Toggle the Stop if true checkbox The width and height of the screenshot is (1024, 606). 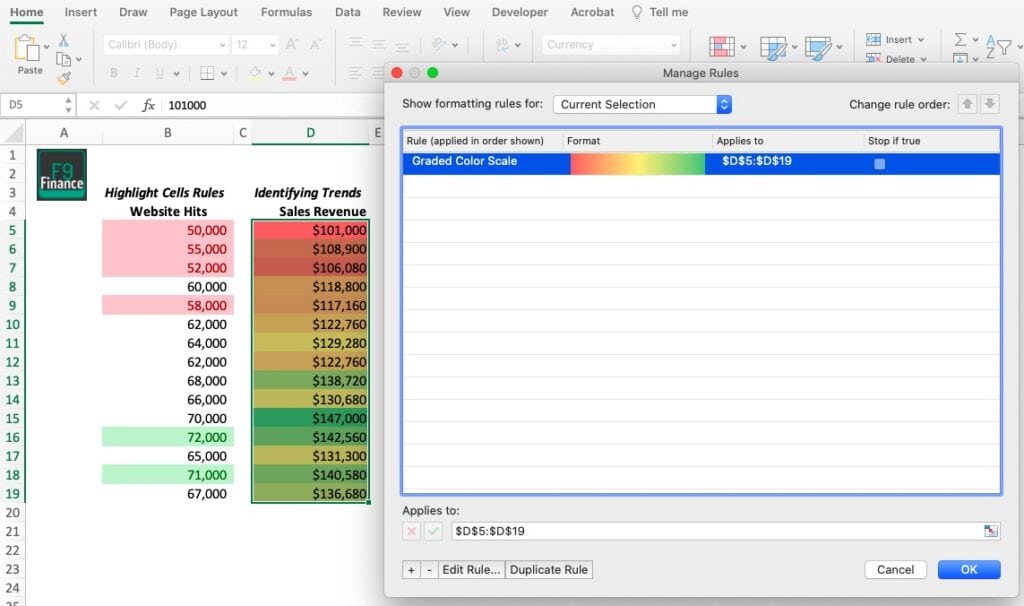879,163
